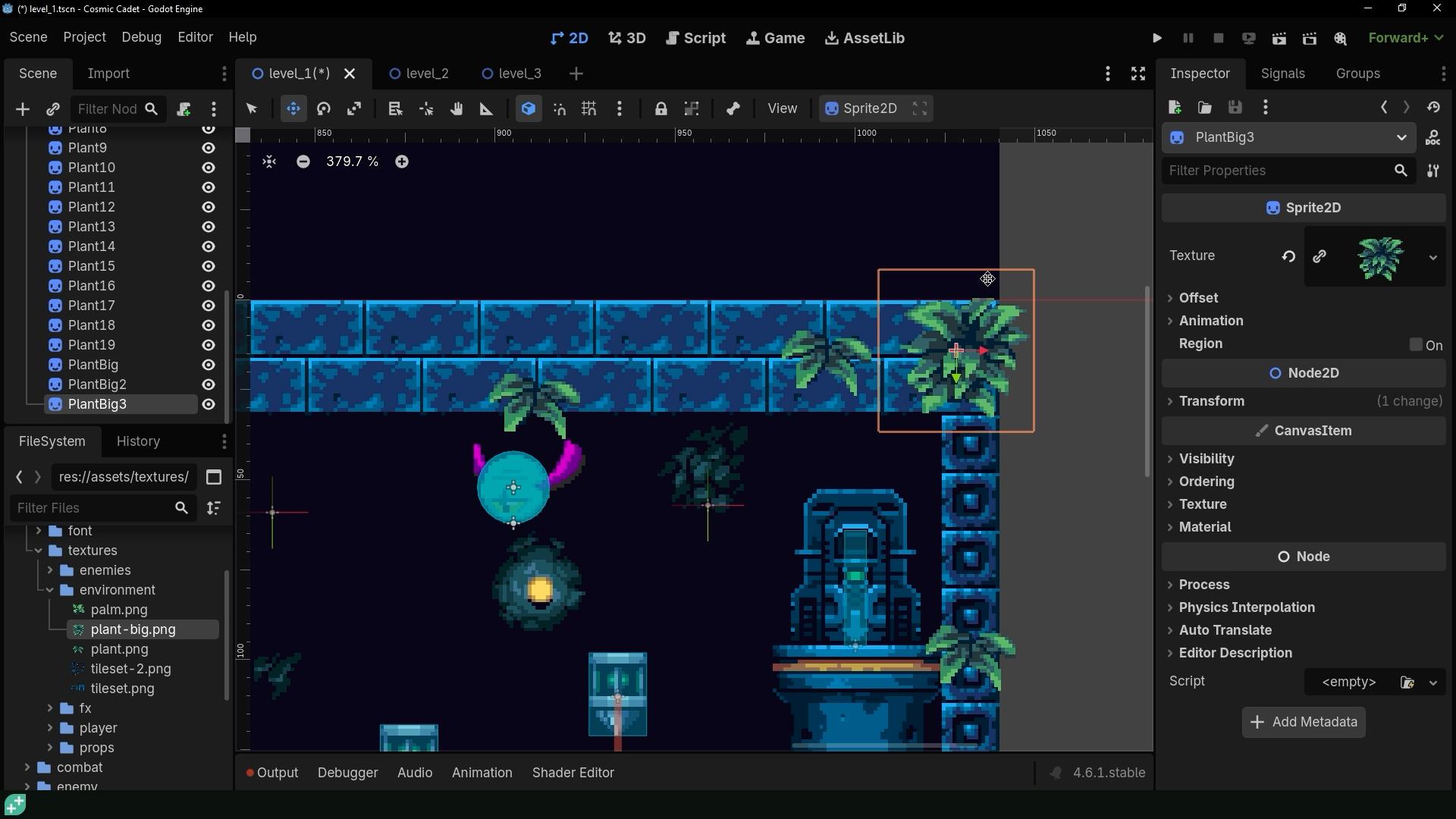The width and height of the screenshot is (1456, 819).
Task: Switch to the Import dock tab
Action: [108, 74]
